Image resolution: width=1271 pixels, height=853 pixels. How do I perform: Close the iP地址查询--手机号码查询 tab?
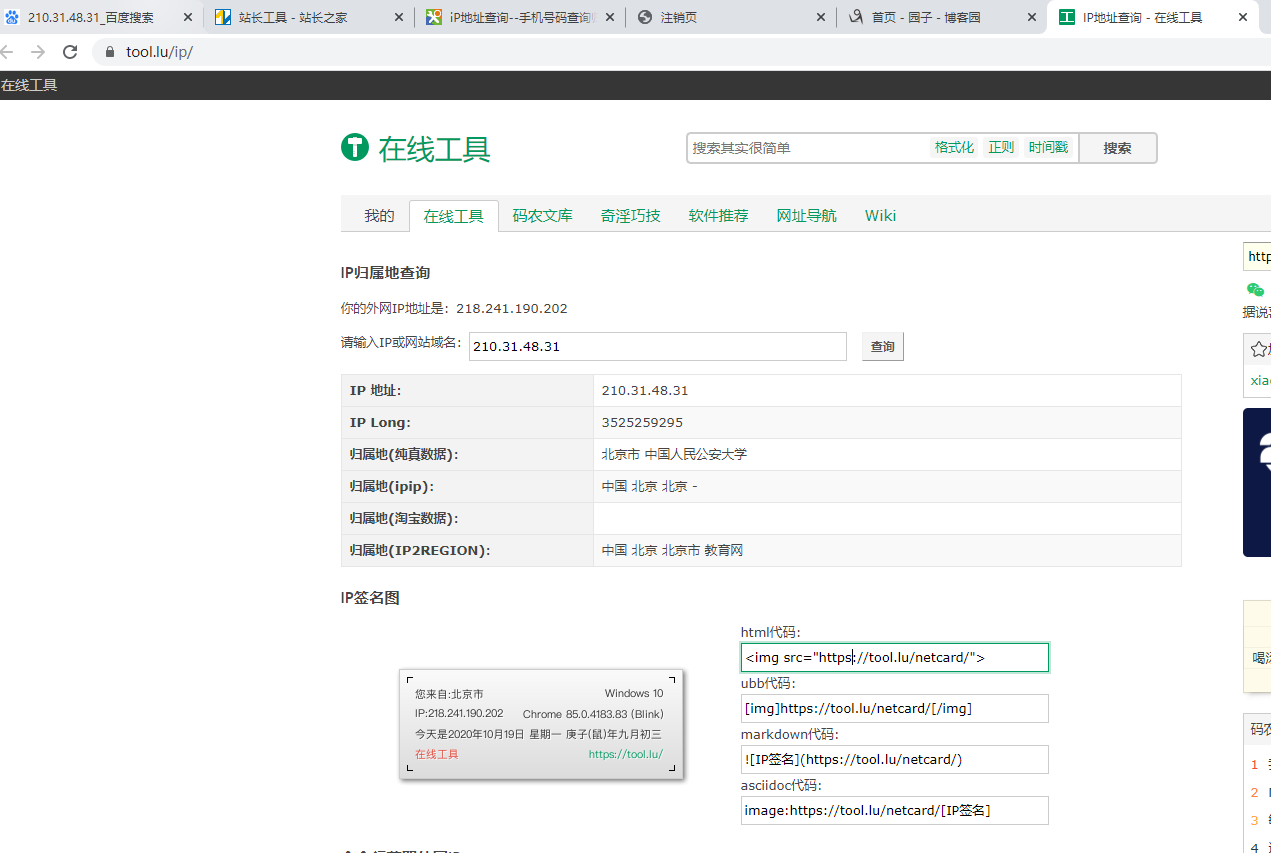[610, 17]
